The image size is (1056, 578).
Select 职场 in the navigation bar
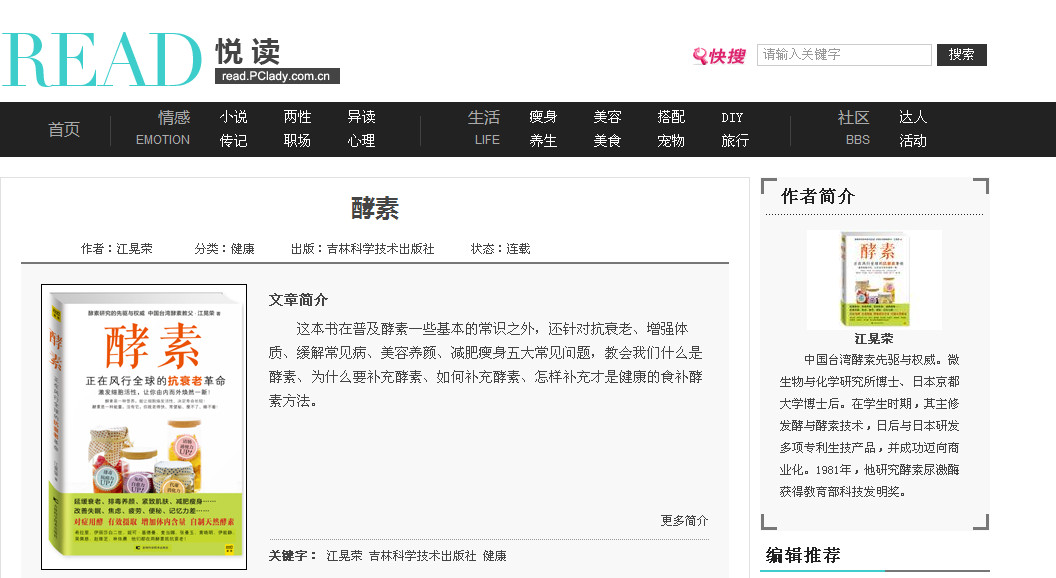click(x=297, y=141)
